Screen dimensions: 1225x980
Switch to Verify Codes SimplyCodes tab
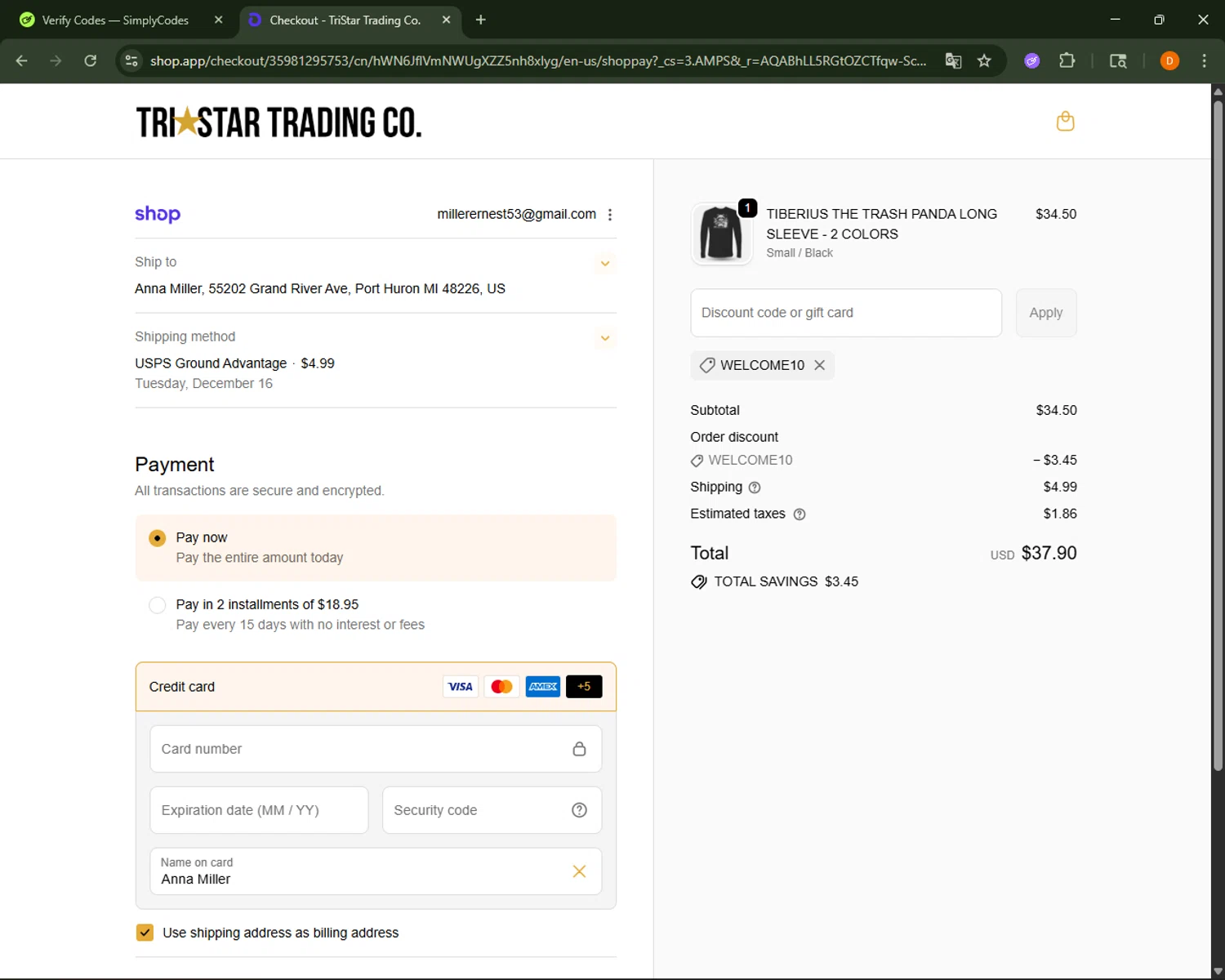tap(114, 20)
